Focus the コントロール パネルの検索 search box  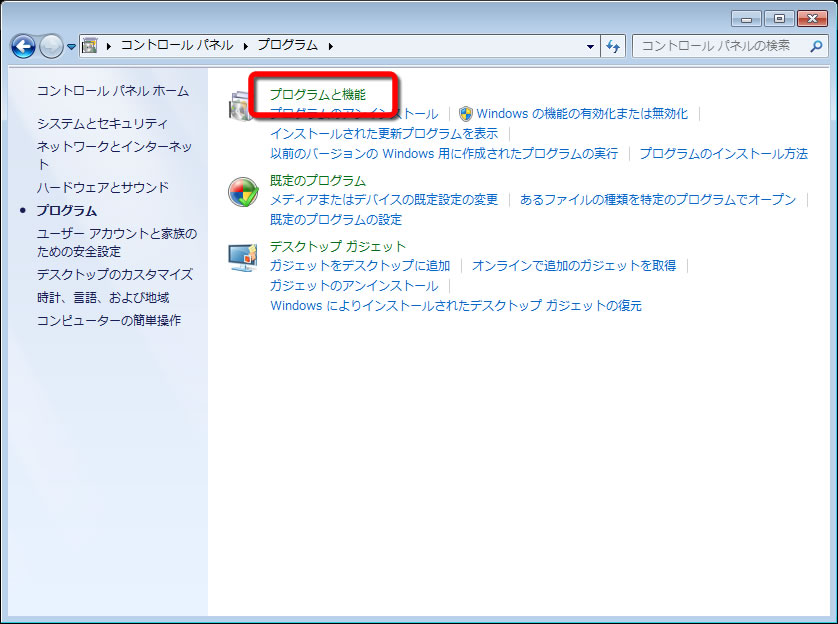(x=730, y=46)
